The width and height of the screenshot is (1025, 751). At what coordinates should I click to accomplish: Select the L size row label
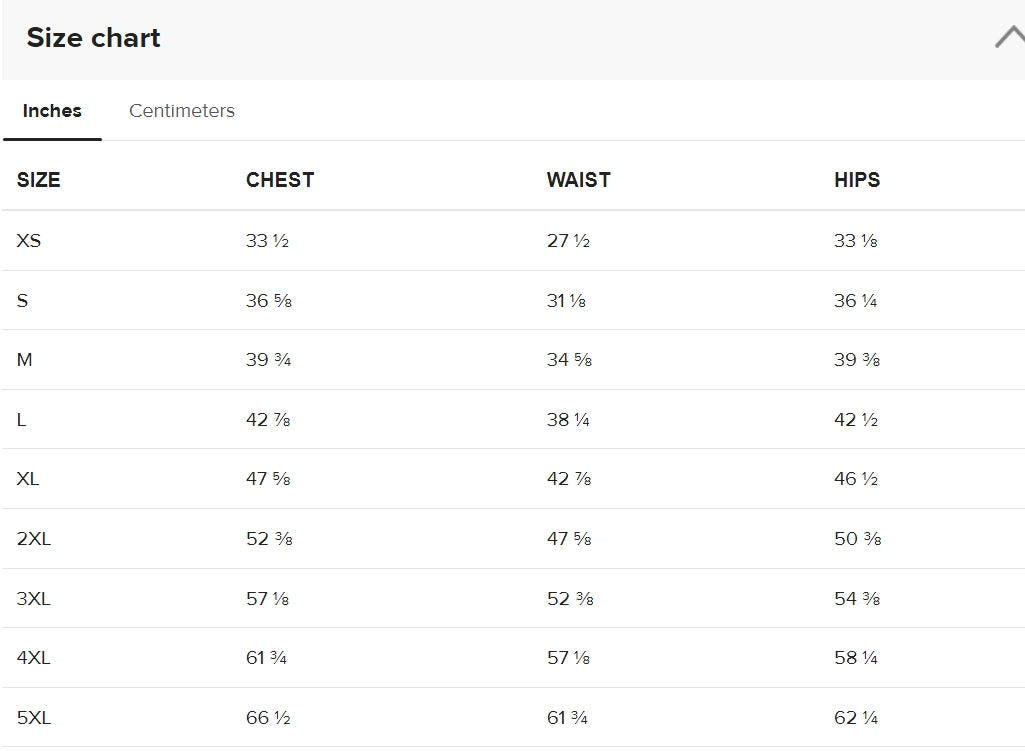[22, 420]
